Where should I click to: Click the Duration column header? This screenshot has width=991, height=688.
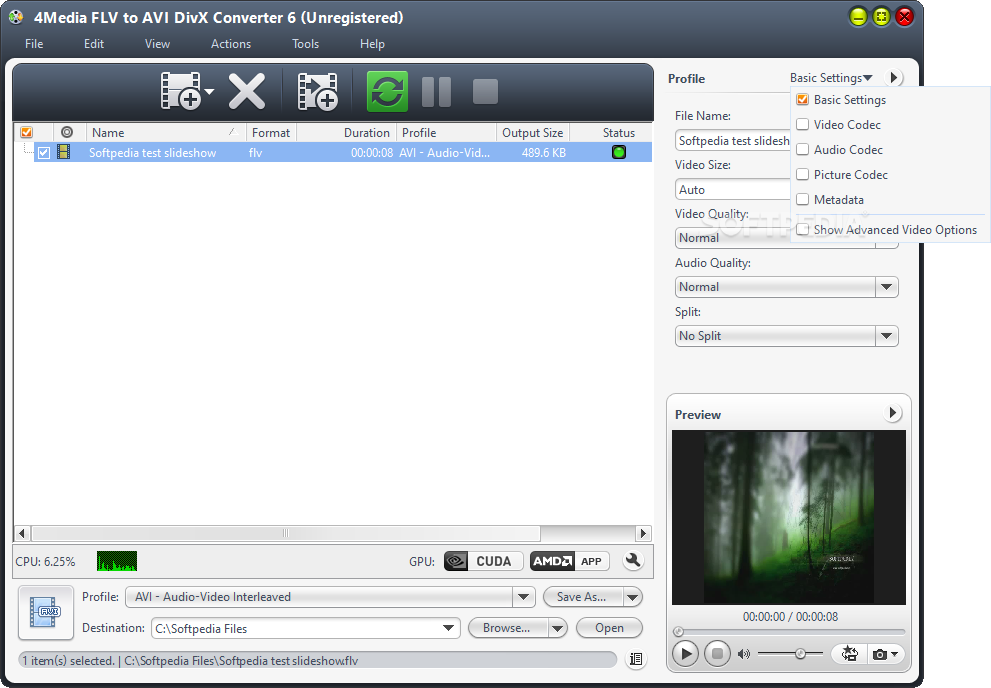(x=346, y=132)
